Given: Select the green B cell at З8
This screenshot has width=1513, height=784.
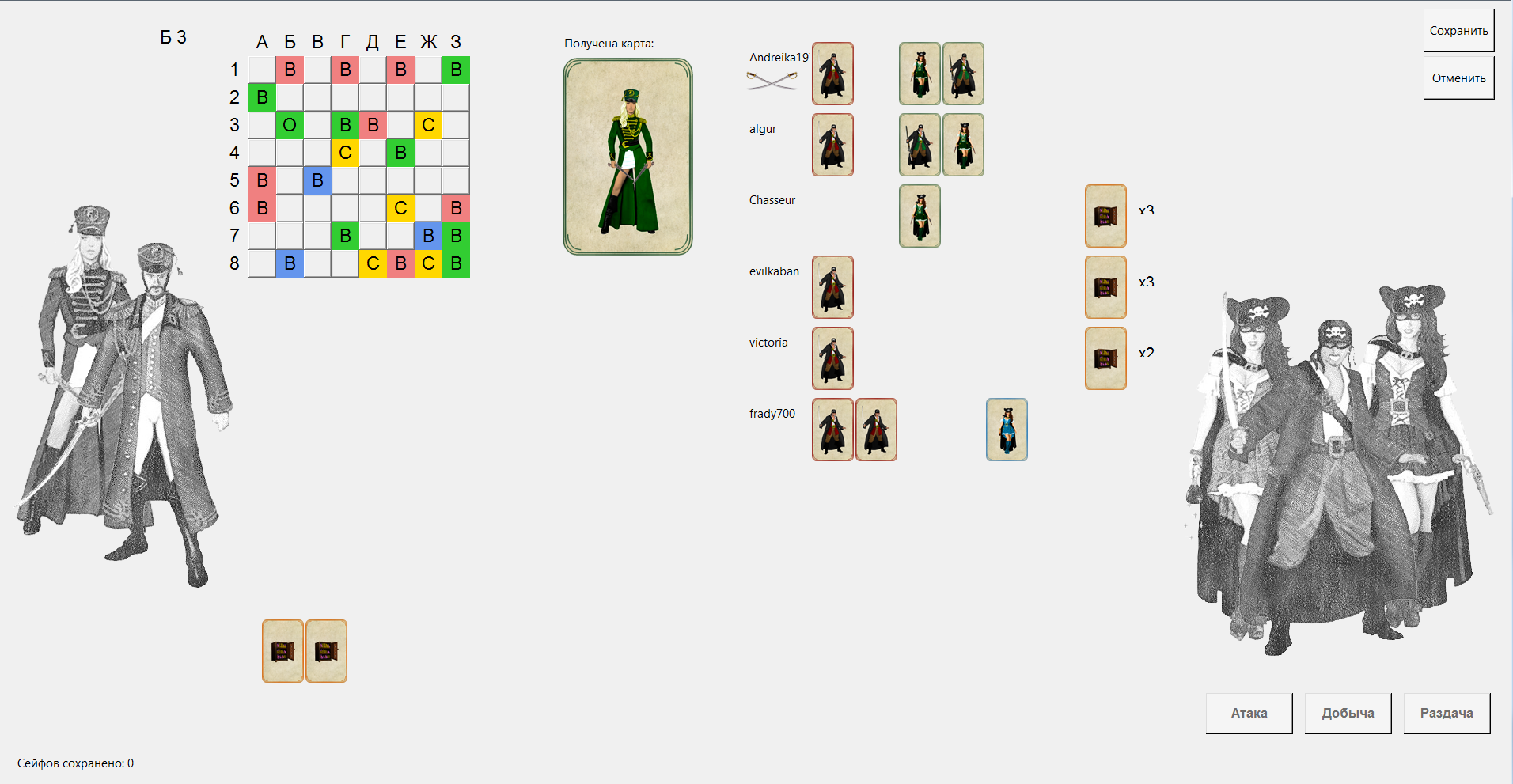Looking at the screenshot, I should 456,263.
